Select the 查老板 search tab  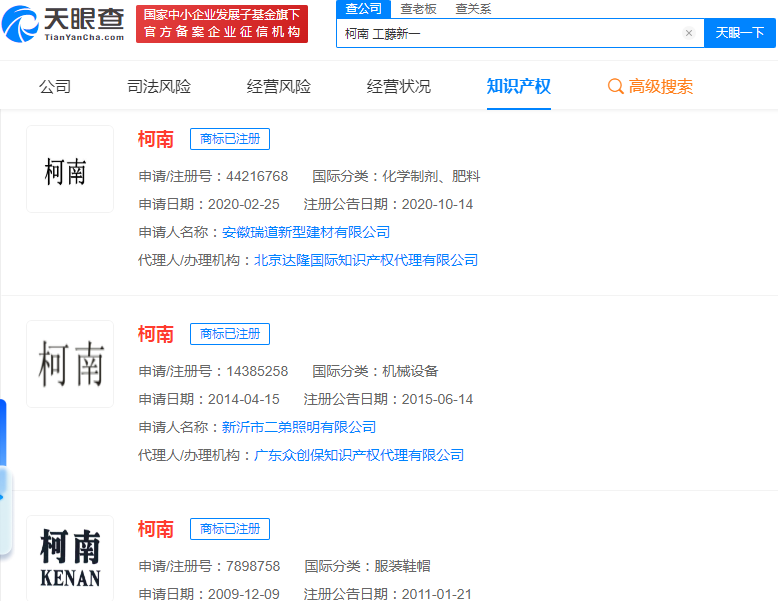coord(418,9)
